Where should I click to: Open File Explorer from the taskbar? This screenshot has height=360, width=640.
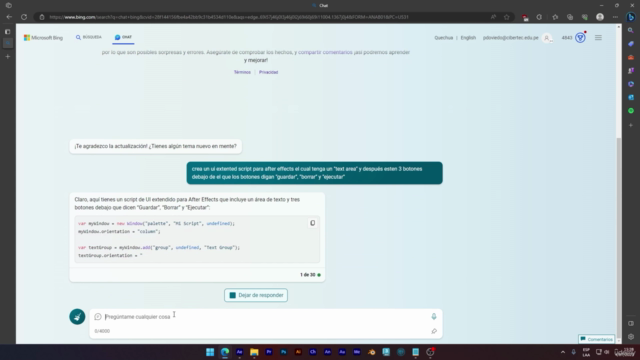254,352
